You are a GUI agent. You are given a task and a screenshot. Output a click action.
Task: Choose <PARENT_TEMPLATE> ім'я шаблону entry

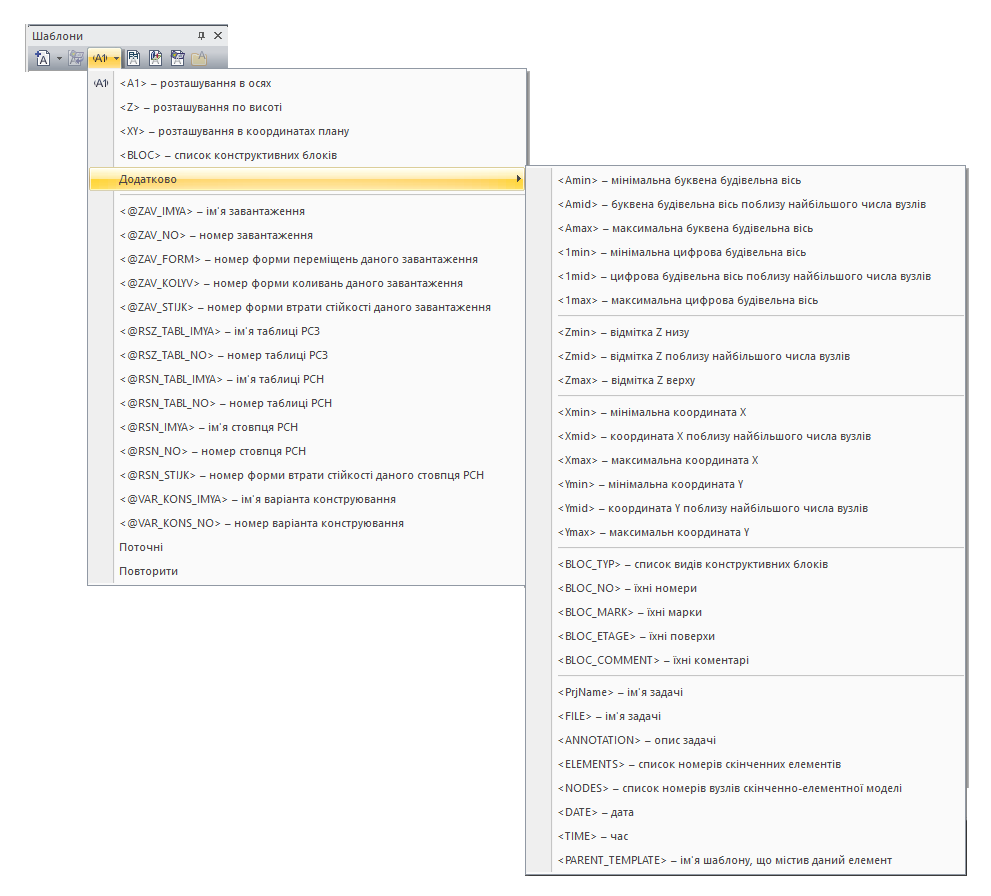point(724,860)
